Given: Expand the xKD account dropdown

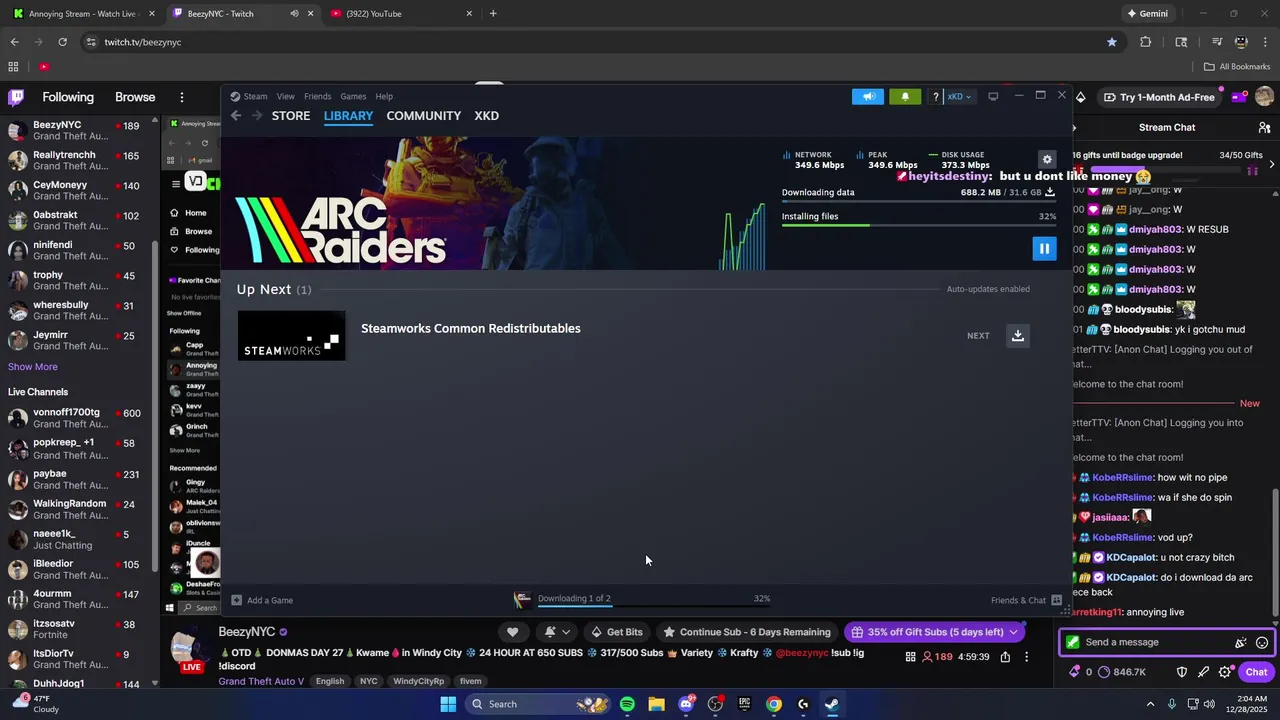Looking at the screenshot, I should point(959,96).
